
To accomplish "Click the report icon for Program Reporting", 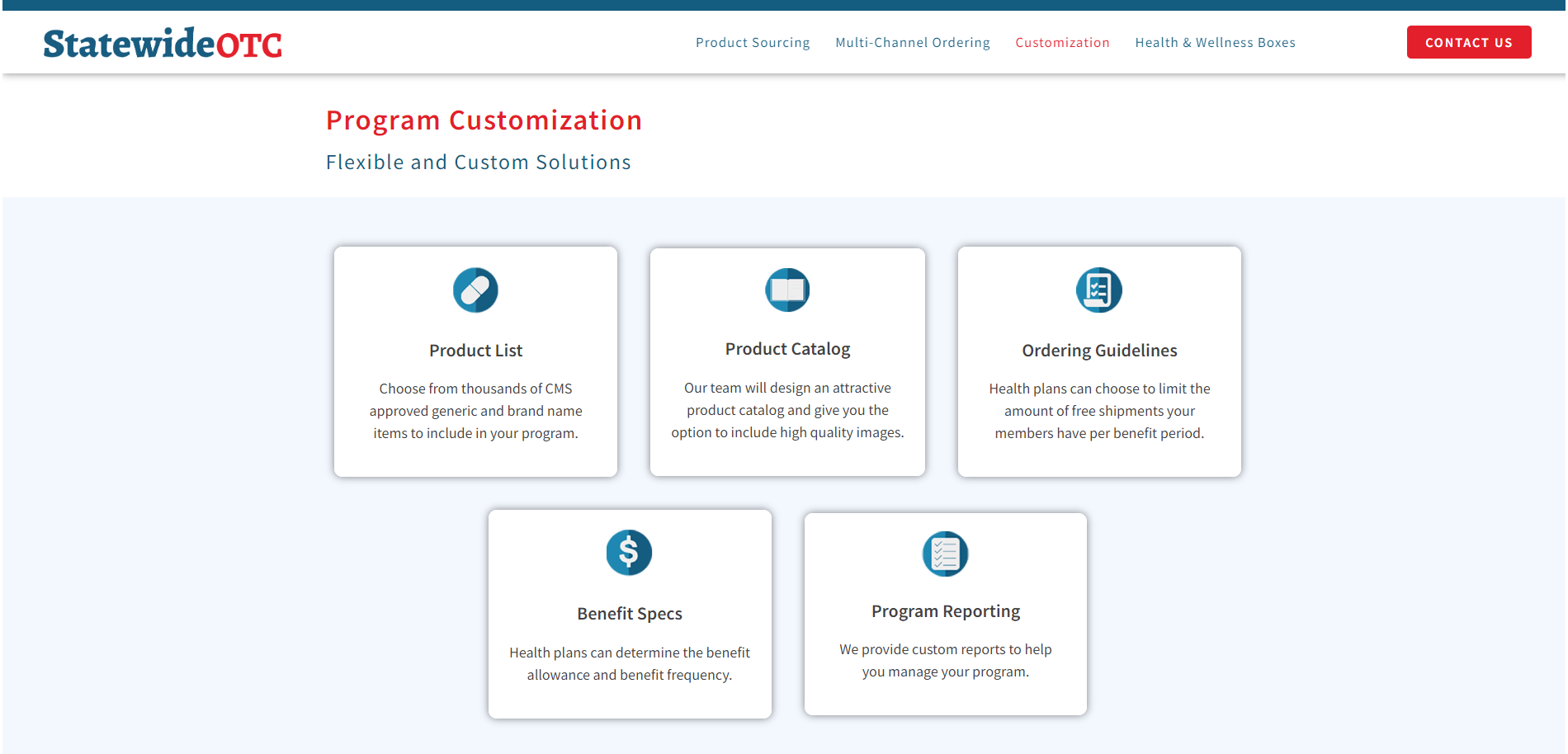I will [x=945, y=554].
